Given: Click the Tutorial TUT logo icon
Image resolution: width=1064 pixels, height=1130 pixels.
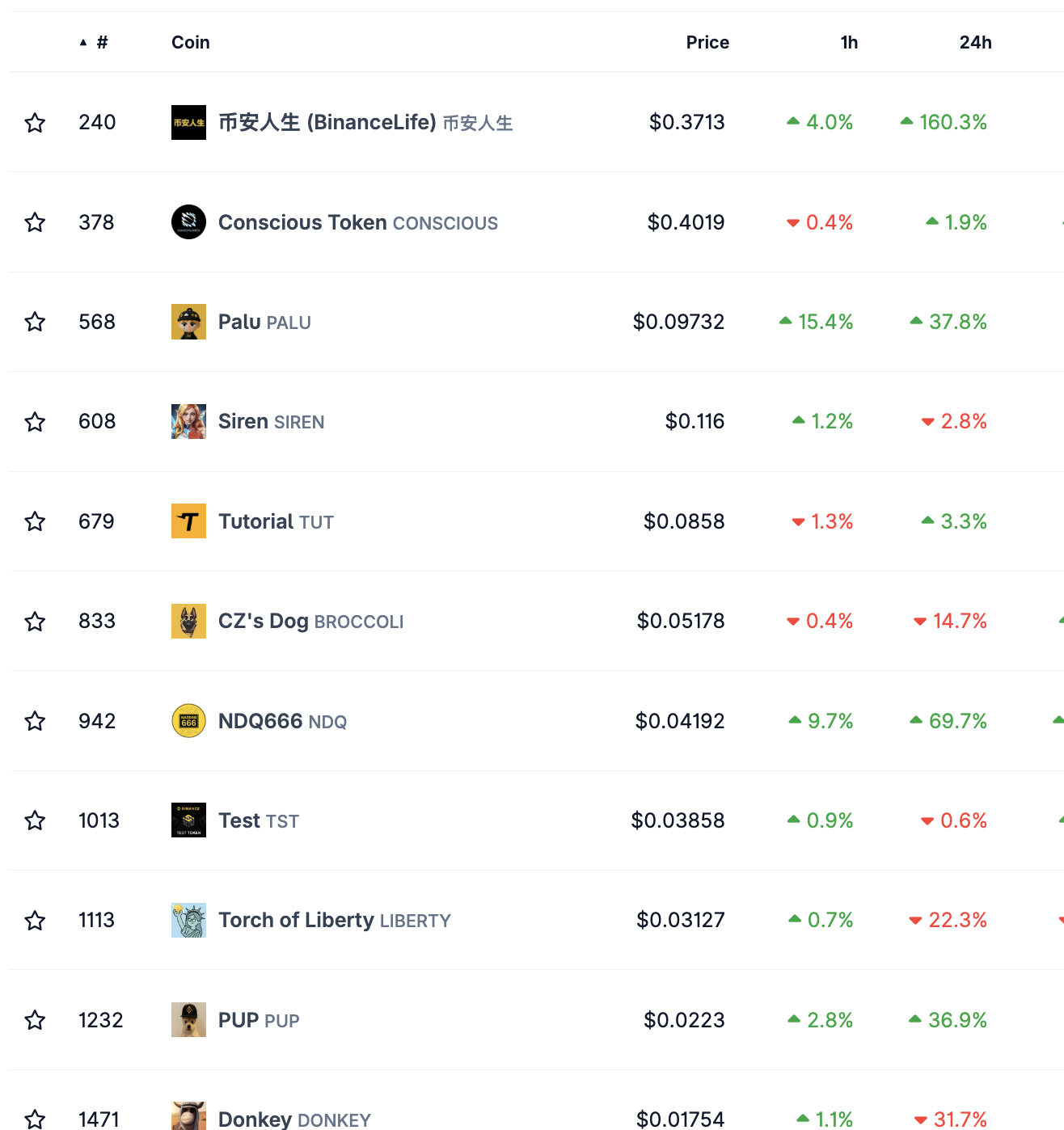Looking at the screenshot, I should (188, 521).
